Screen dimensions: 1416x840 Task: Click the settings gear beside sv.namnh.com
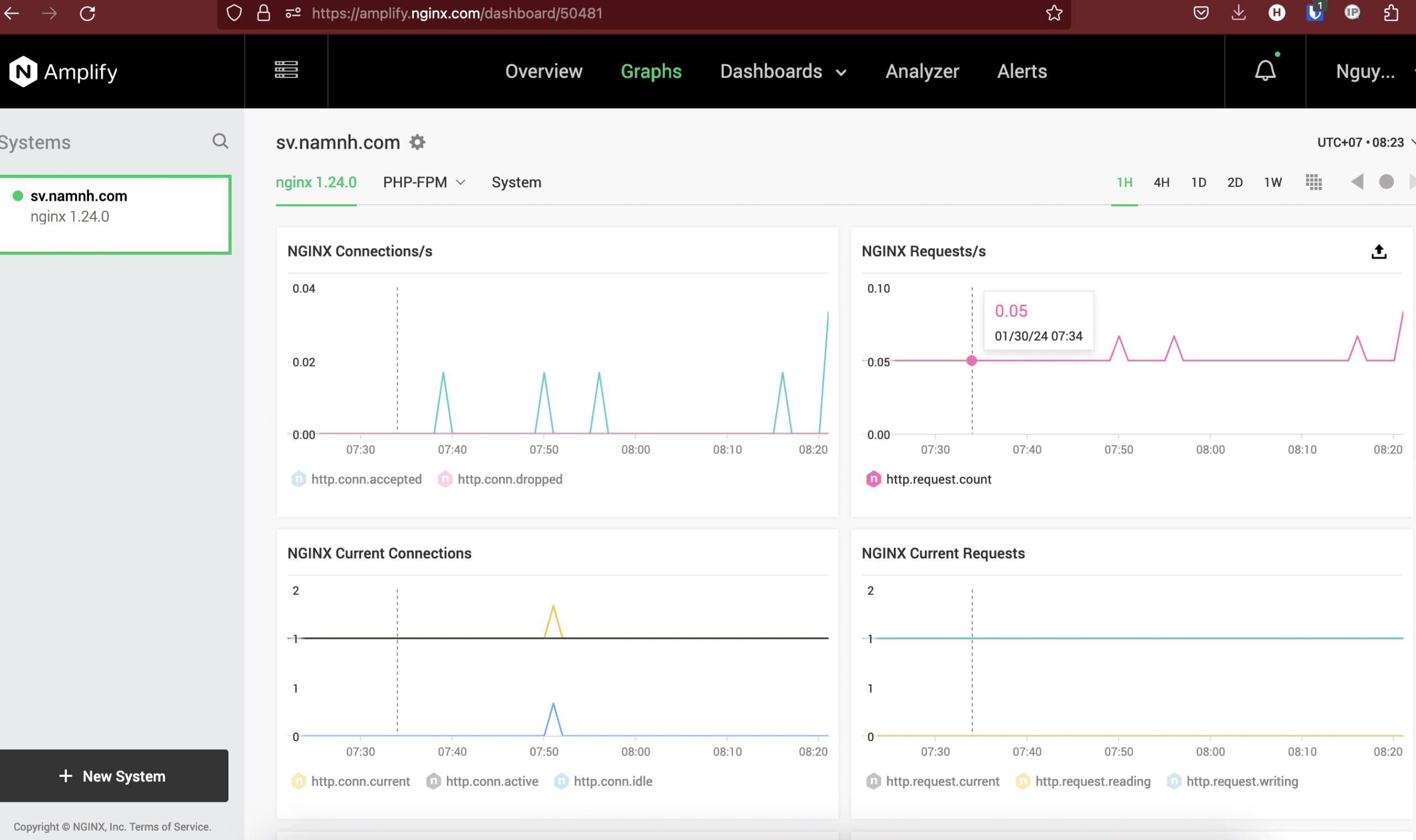[x=417, y=142]
